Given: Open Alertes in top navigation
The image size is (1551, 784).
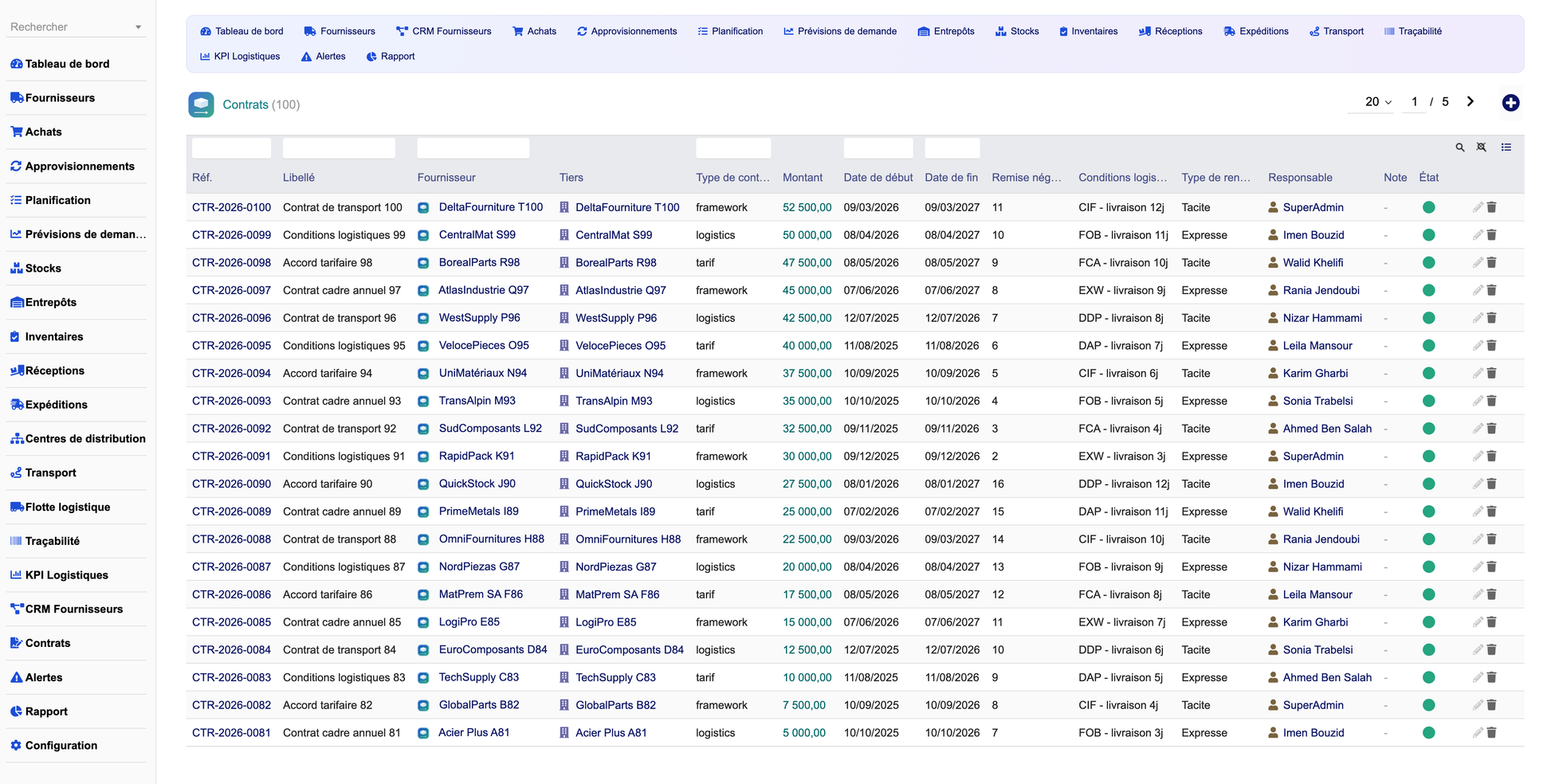Looking at the screenshot, I should [x=323, y=57].
